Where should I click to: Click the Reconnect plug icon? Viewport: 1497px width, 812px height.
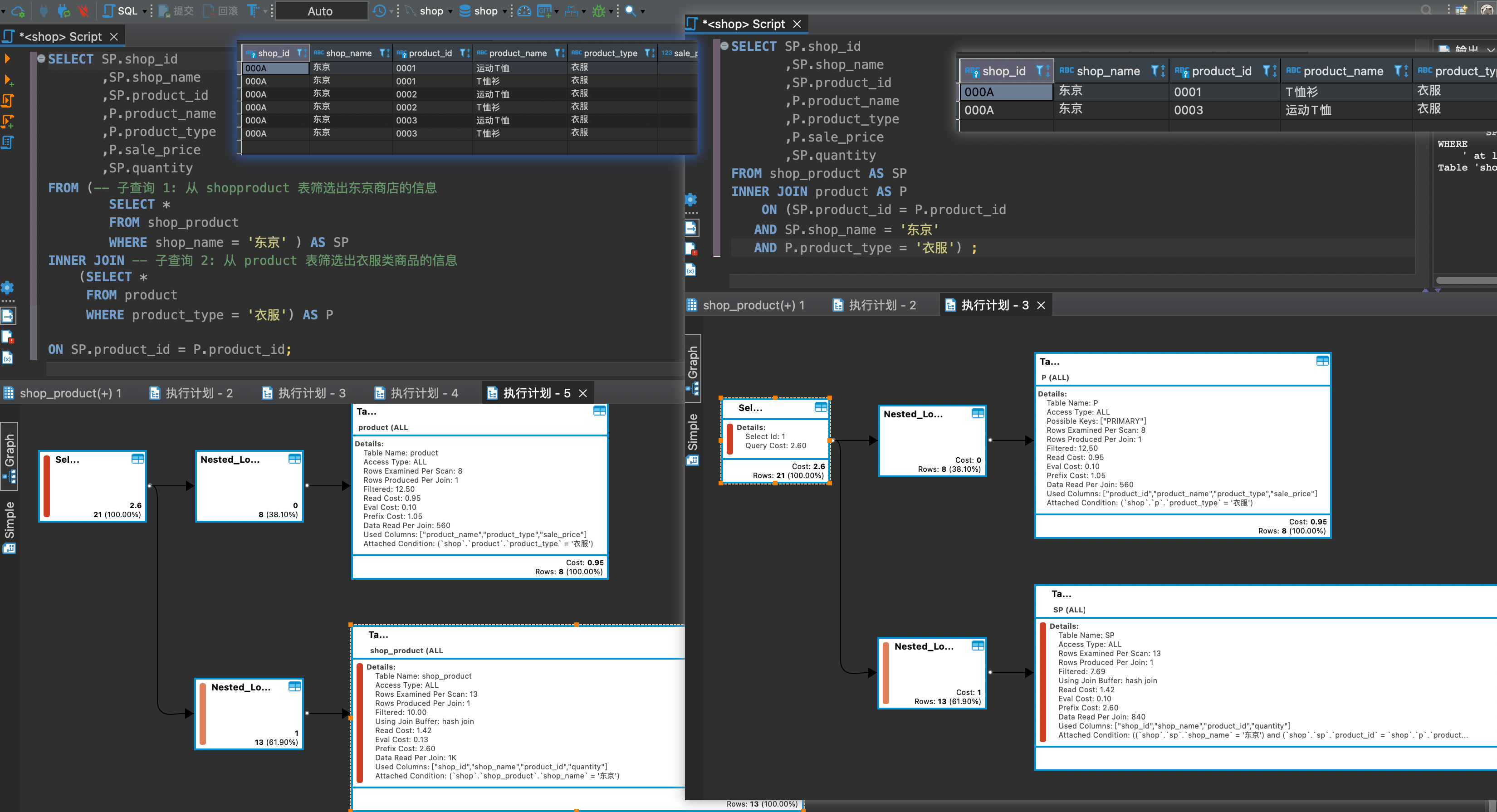click(x=64, y=11)
